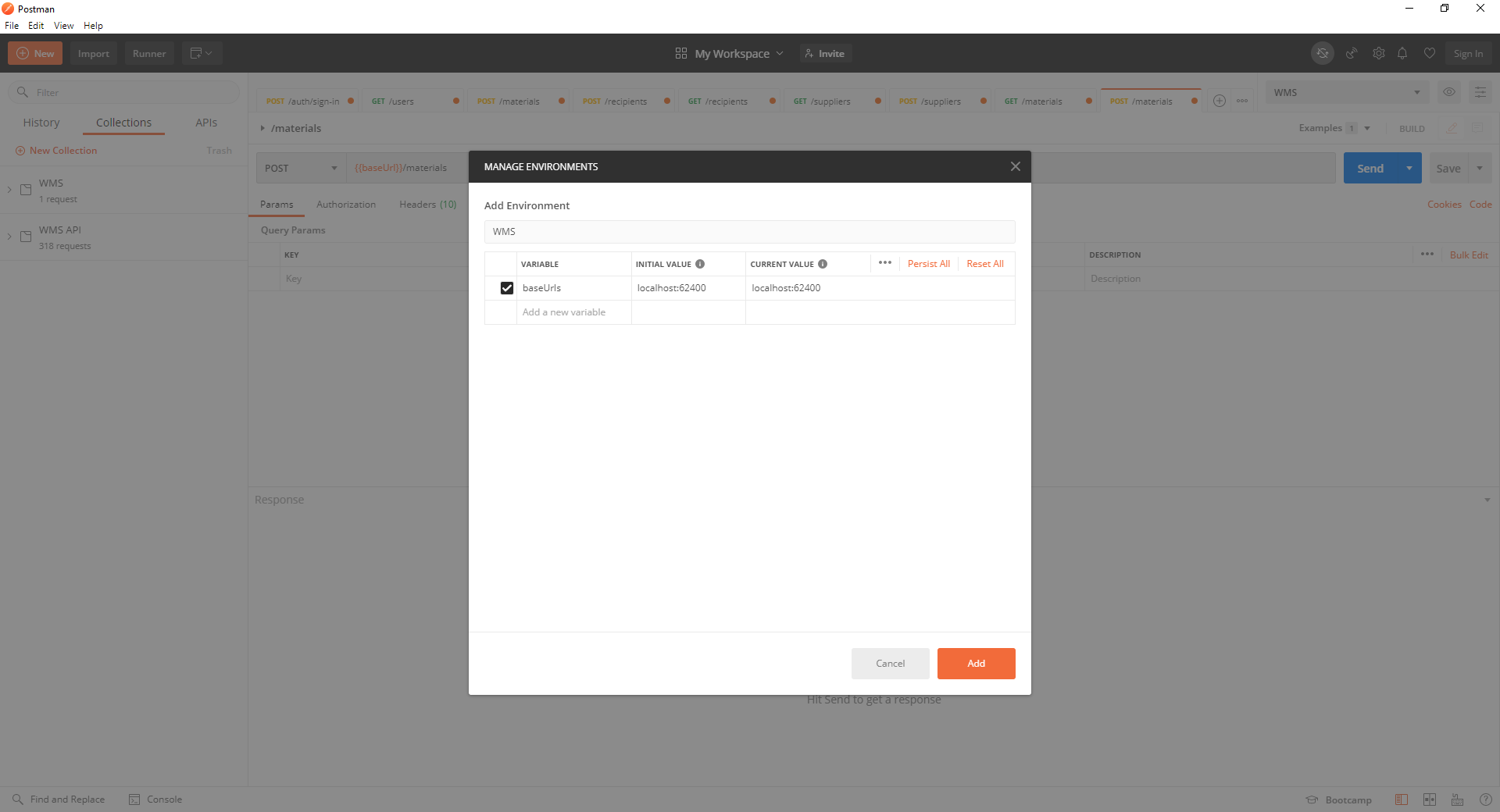Open the GET /suppliers request tab
The image size is (1500, 812).
pos(837,101)
